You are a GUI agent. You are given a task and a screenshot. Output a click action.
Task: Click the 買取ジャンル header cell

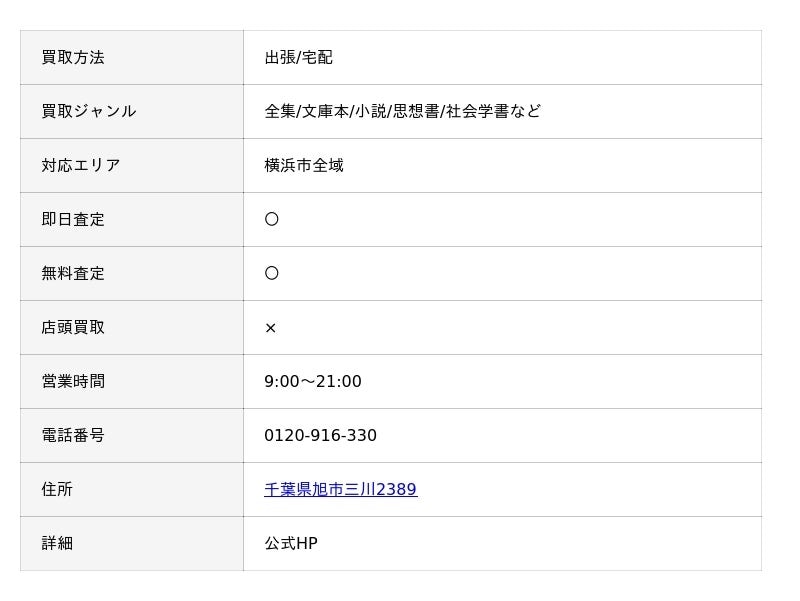click(132, 112)
